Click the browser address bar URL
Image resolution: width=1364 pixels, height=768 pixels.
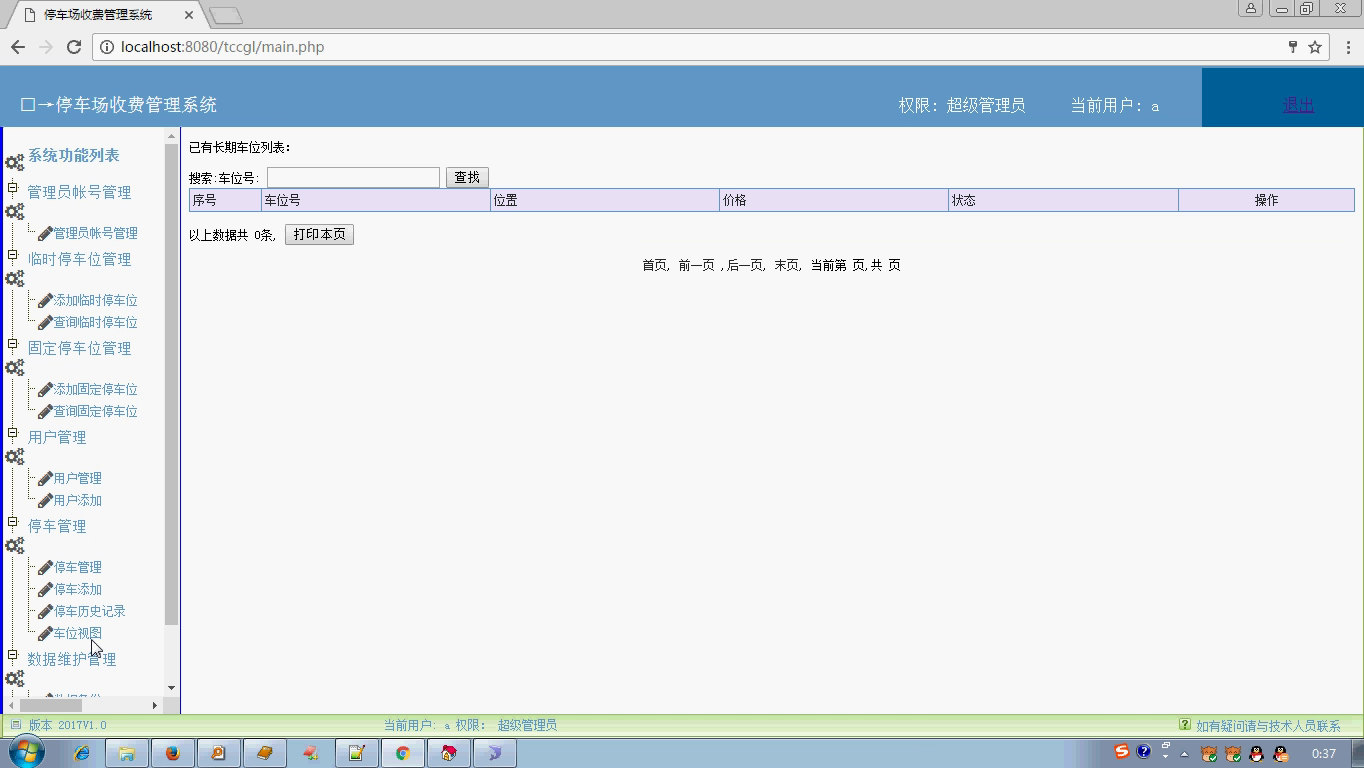(222, 47)
